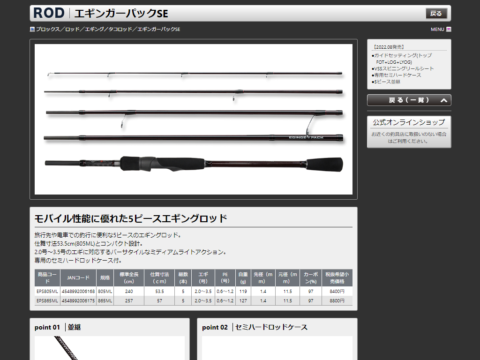Open the MENU link
The image size is (480, 360).
437,29
